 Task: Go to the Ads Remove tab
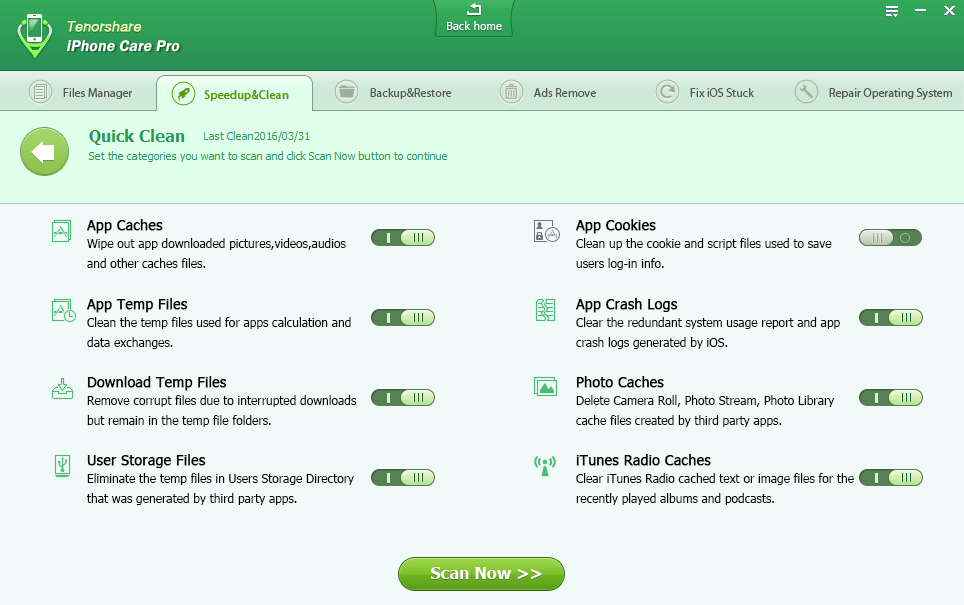549,93
